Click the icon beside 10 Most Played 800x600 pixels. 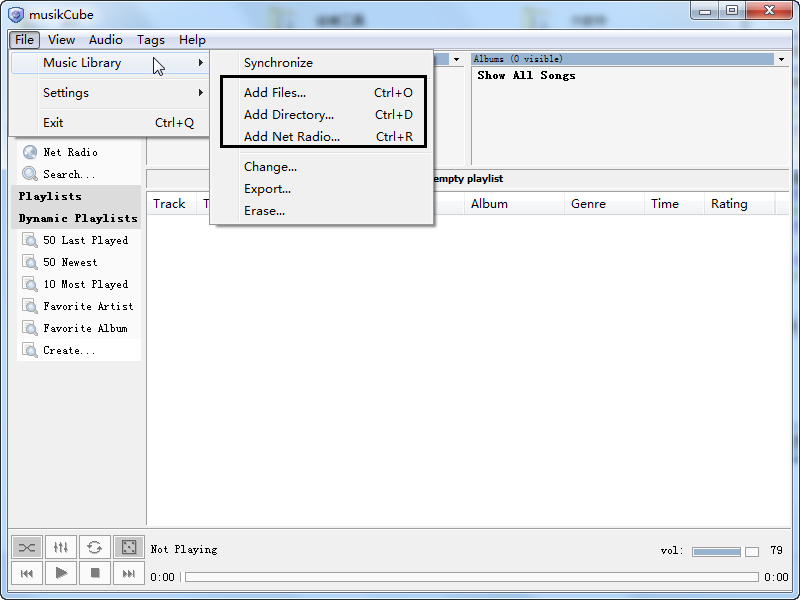point(30,284)
